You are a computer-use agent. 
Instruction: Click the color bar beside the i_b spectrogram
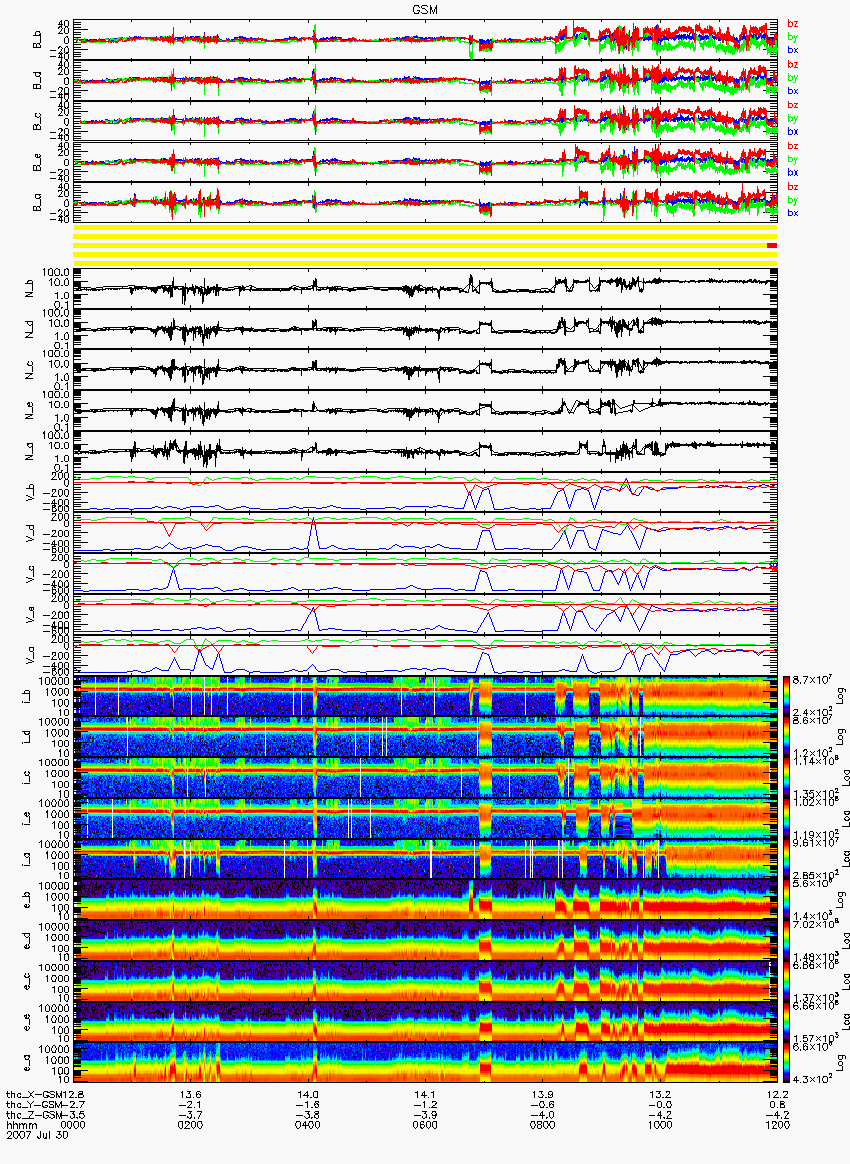(x=785, y=696)
